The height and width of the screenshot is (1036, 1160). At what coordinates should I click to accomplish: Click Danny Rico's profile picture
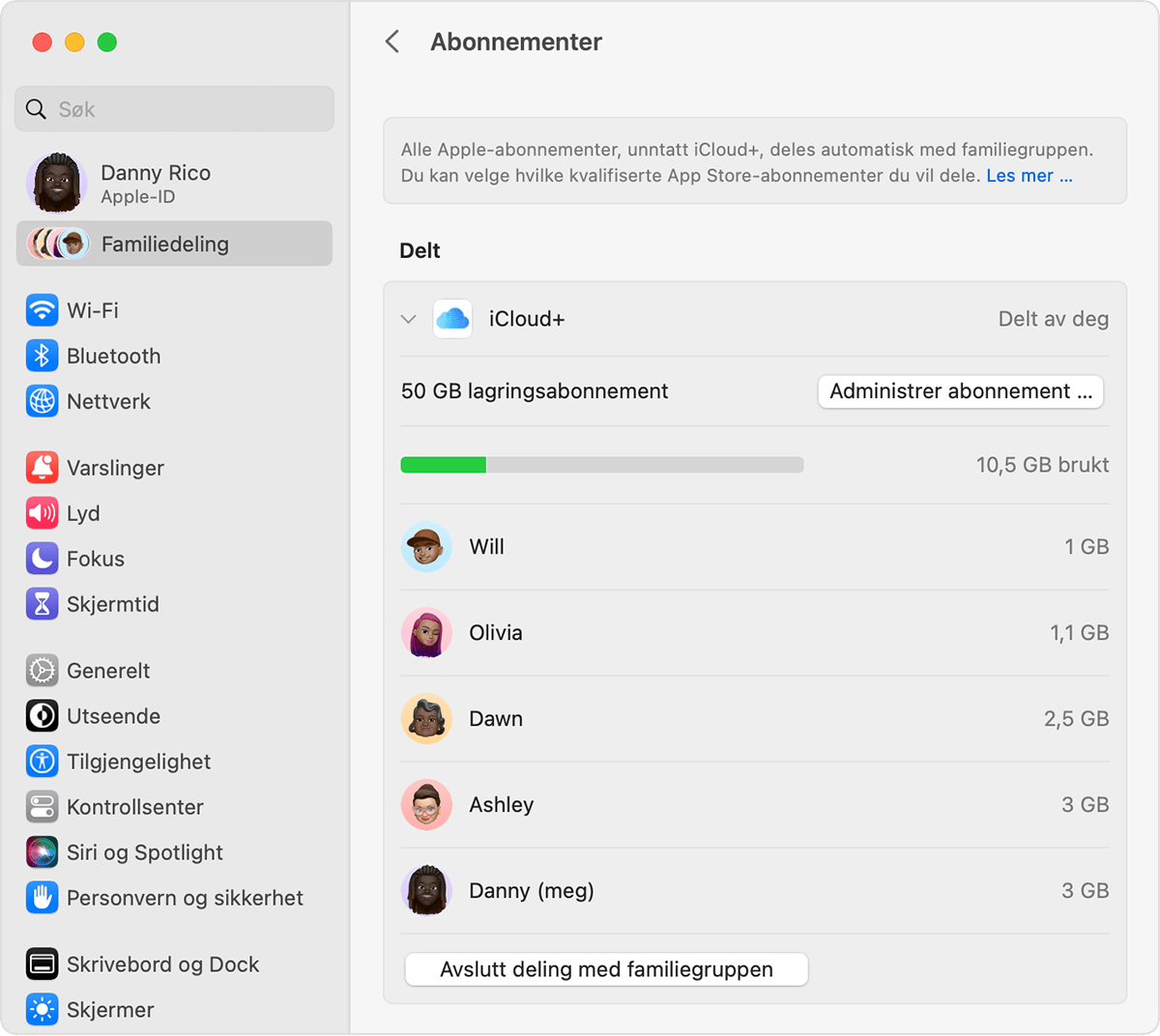[x=56, y=182]
